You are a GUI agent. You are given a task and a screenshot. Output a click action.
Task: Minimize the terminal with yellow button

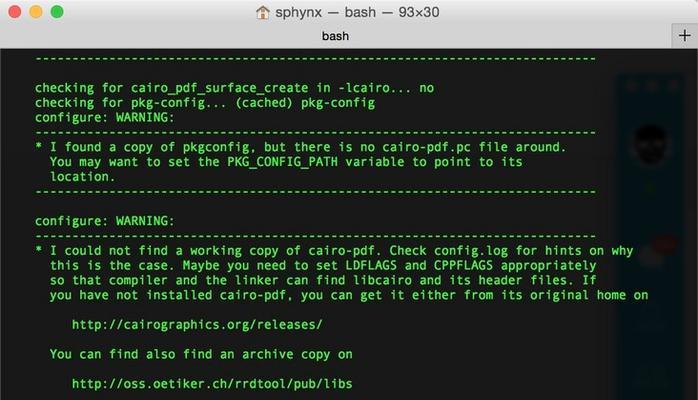tap(36, 12)
